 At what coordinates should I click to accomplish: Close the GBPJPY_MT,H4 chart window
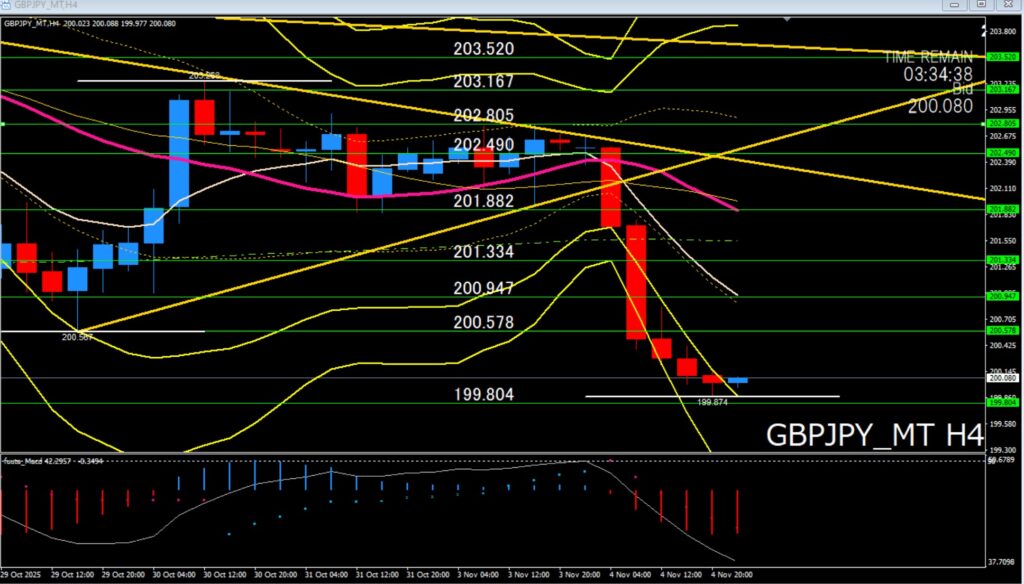[1008, 5]
